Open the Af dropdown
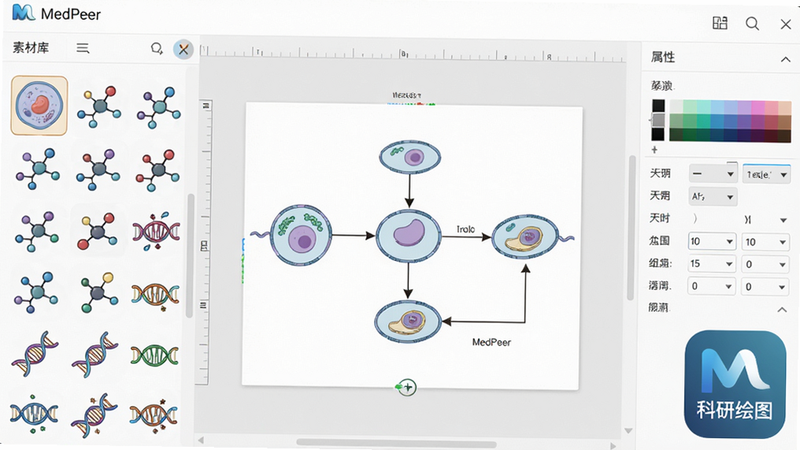Viewport: 800px width, 450px height. (713, 196)
